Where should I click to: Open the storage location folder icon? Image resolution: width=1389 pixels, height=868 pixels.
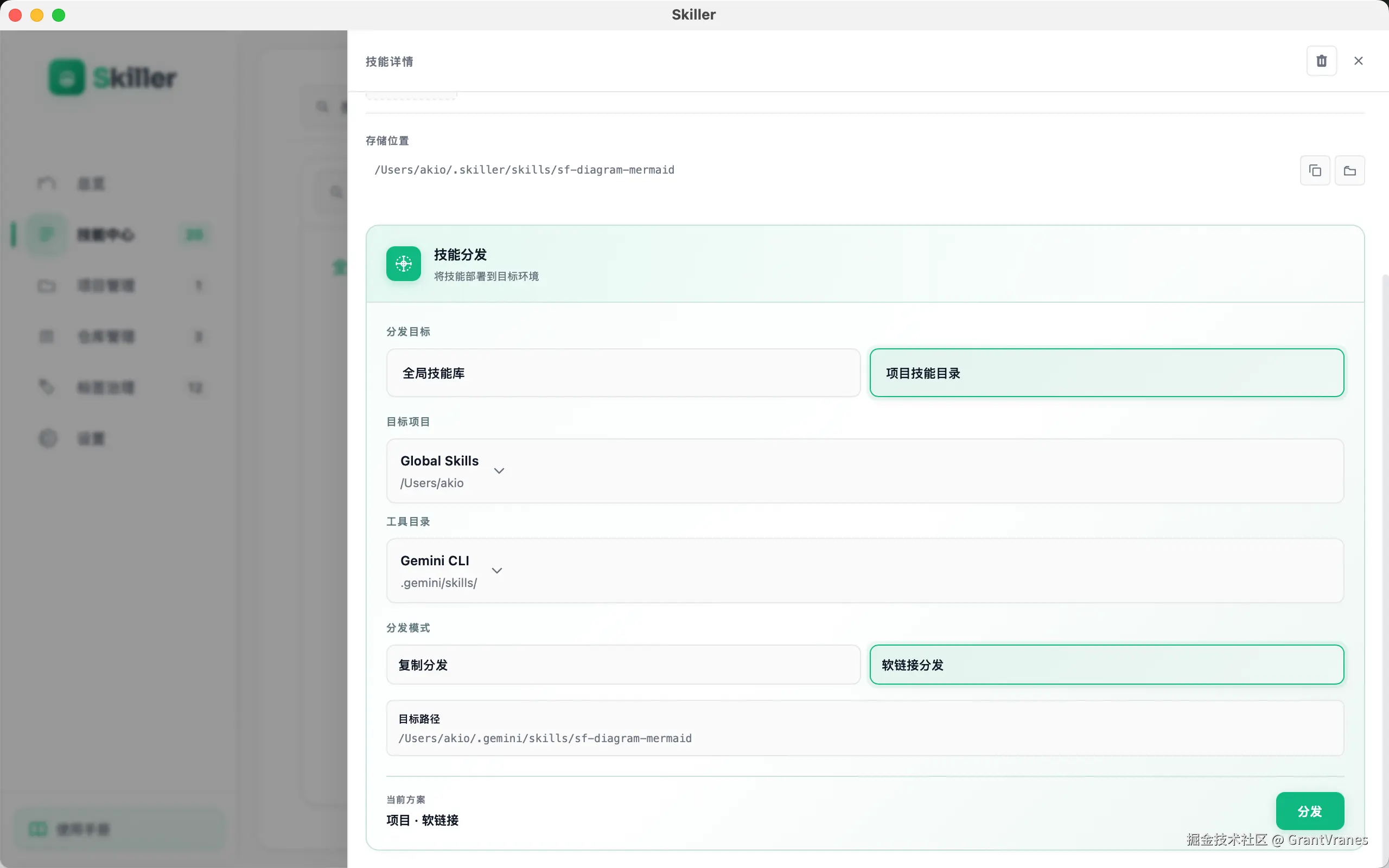point(1349,170)
